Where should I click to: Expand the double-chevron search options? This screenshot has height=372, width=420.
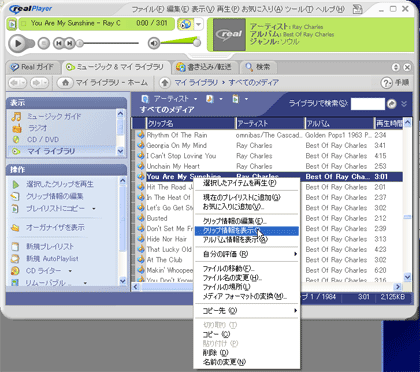pos(404,104)
